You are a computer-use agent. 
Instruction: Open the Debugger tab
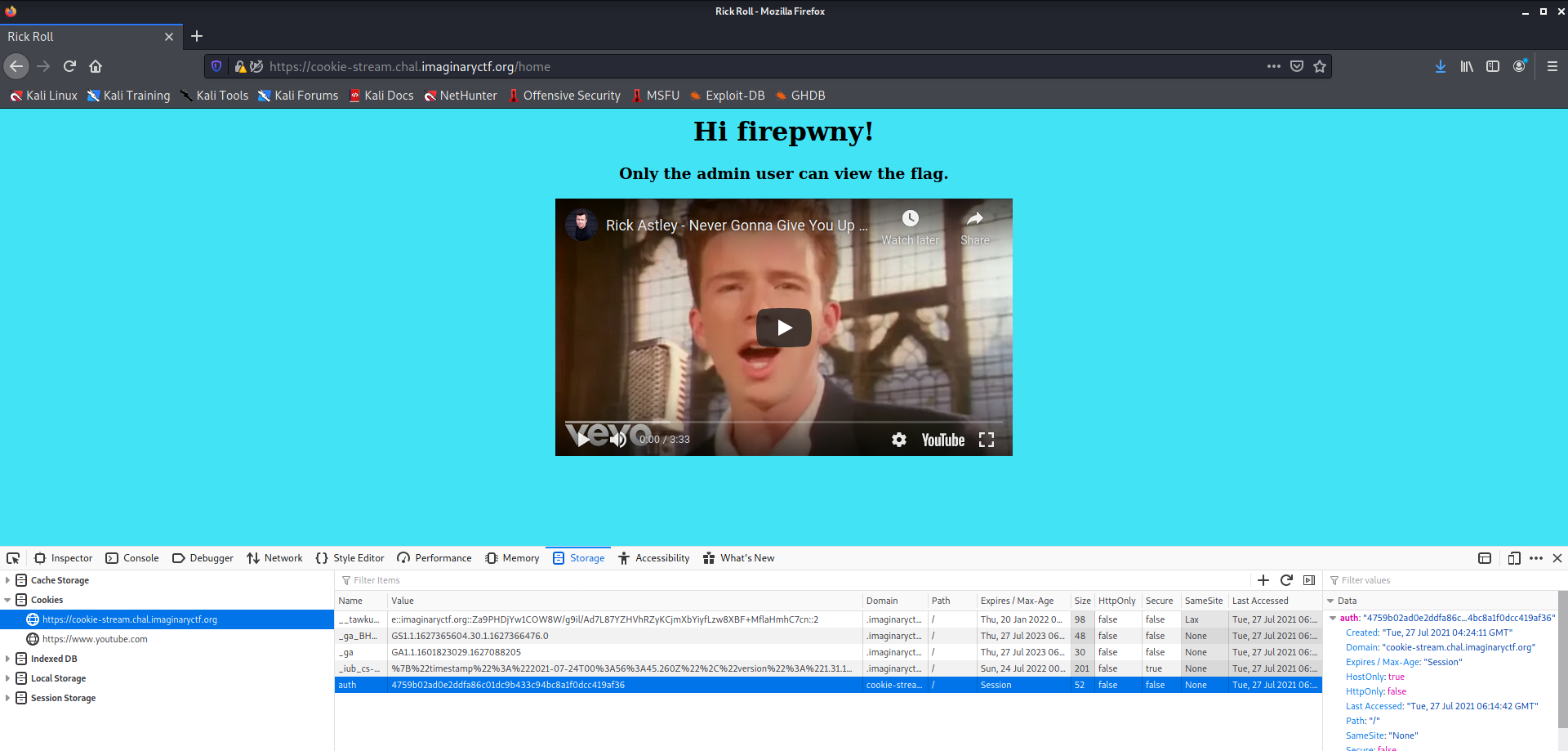tap(203, 558)
